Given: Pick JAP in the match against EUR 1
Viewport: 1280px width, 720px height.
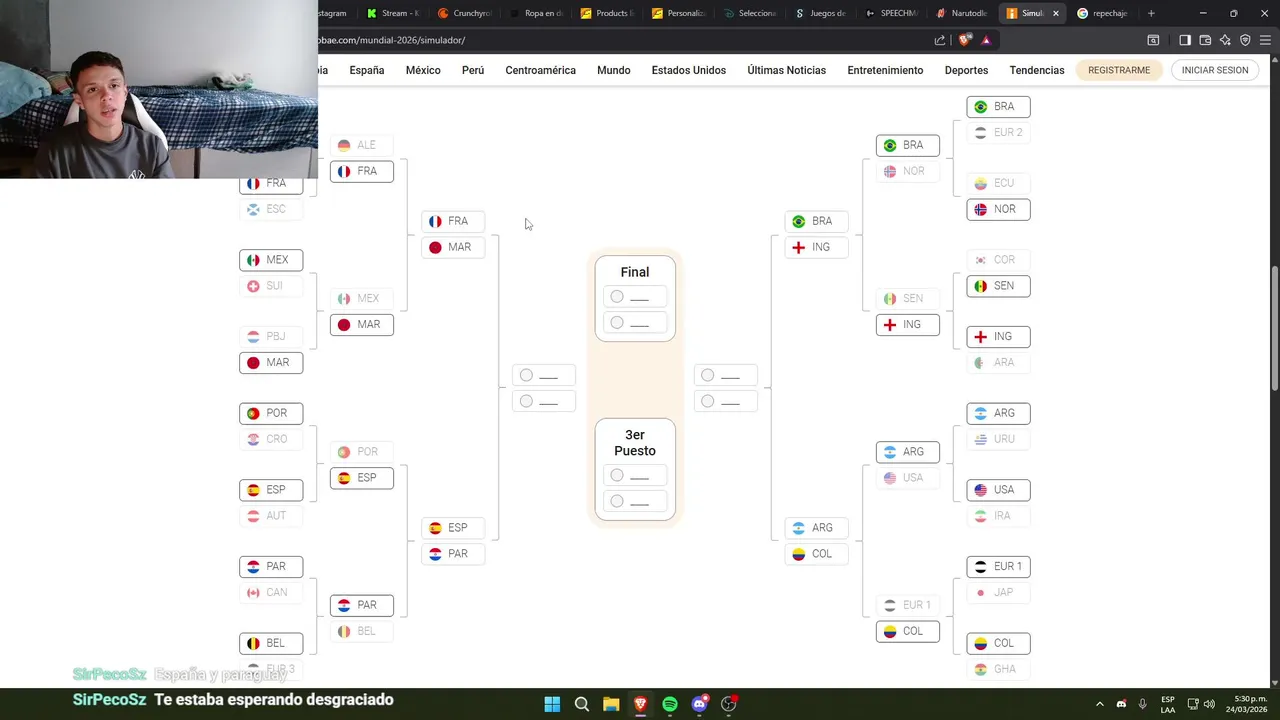Looking at the screenshot, I should pyautogui.click(x=998, y=593).
